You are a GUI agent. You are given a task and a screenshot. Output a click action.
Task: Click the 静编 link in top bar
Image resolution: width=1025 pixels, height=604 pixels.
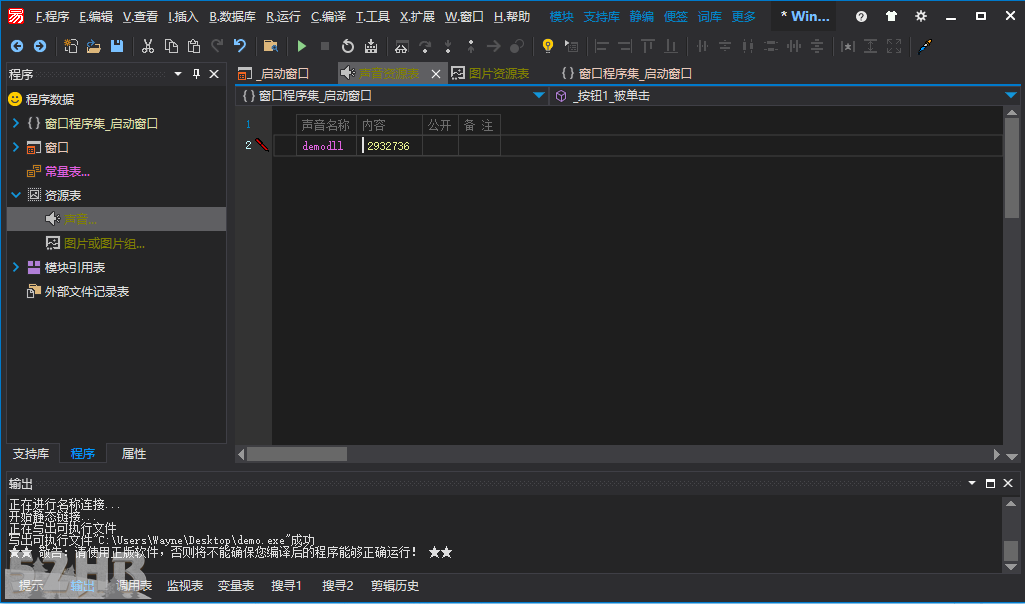tap(641, 16)
